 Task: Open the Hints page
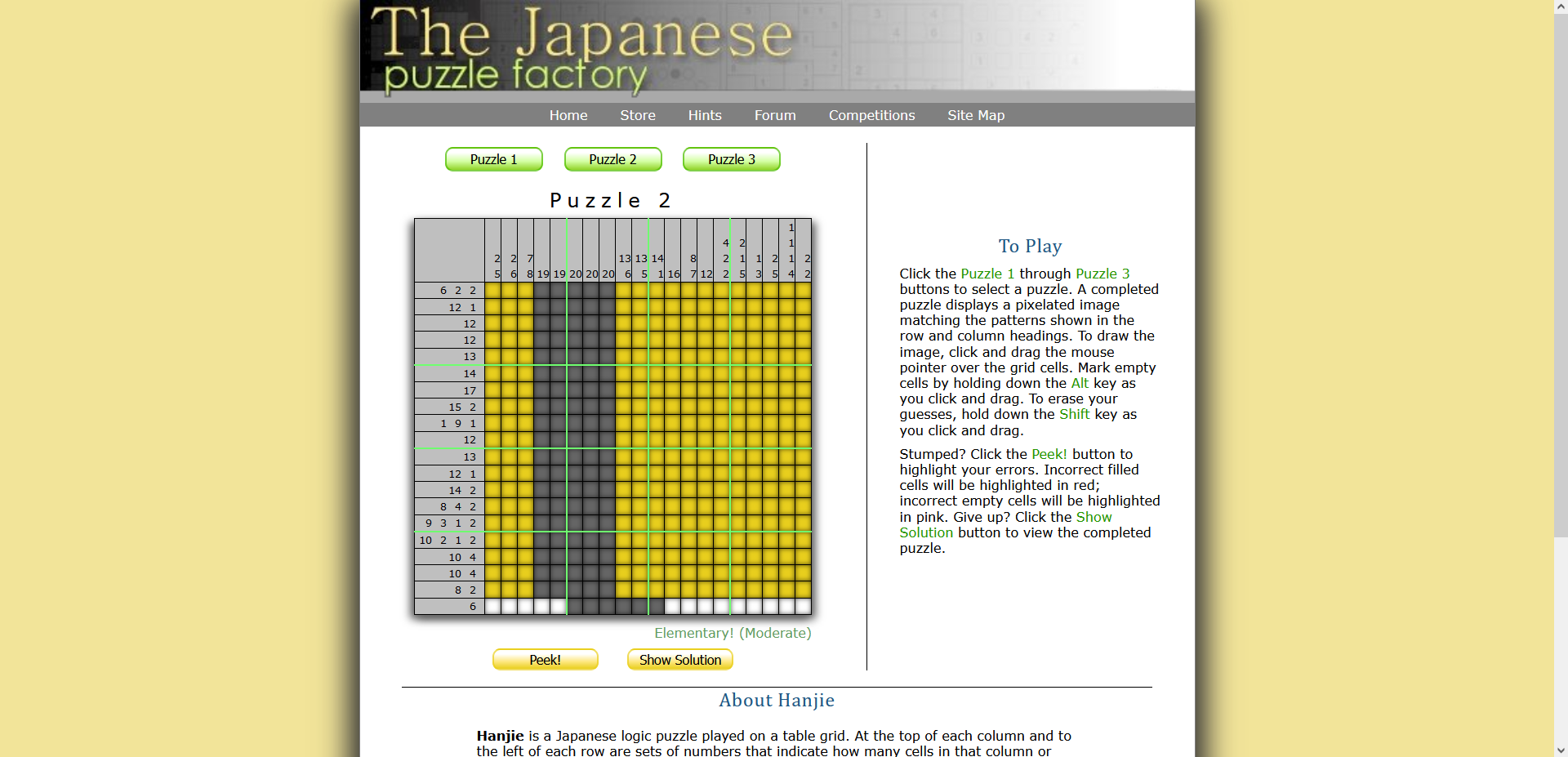point(704,115)
